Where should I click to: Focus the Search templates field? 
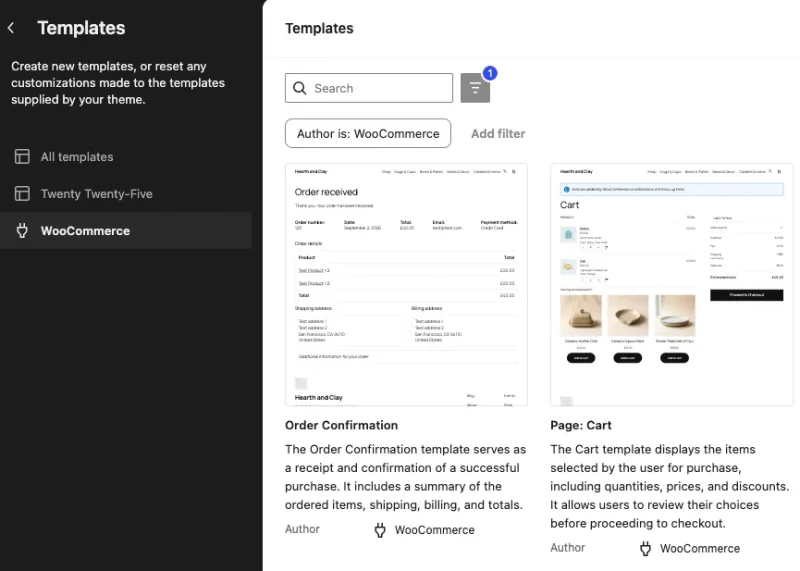[369, 88]
